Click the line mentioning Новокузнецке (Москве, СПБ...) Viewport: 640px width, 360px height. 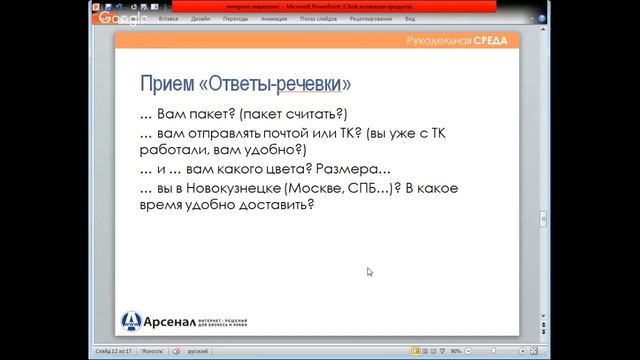point(299,196)
